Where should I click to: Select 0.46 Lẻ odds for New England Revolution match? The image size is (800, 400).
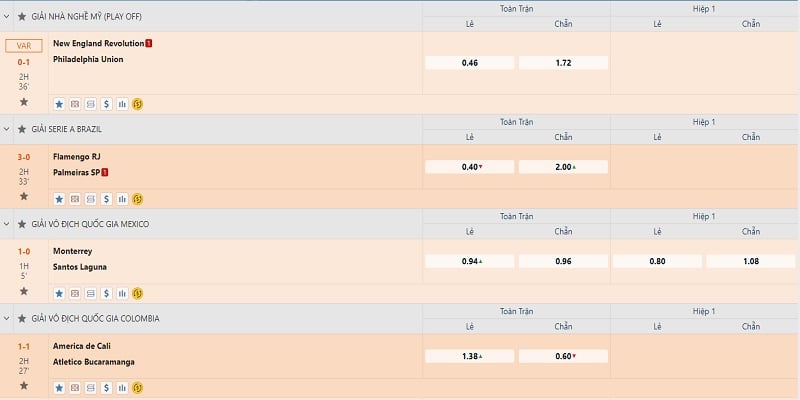coord(470,62)
